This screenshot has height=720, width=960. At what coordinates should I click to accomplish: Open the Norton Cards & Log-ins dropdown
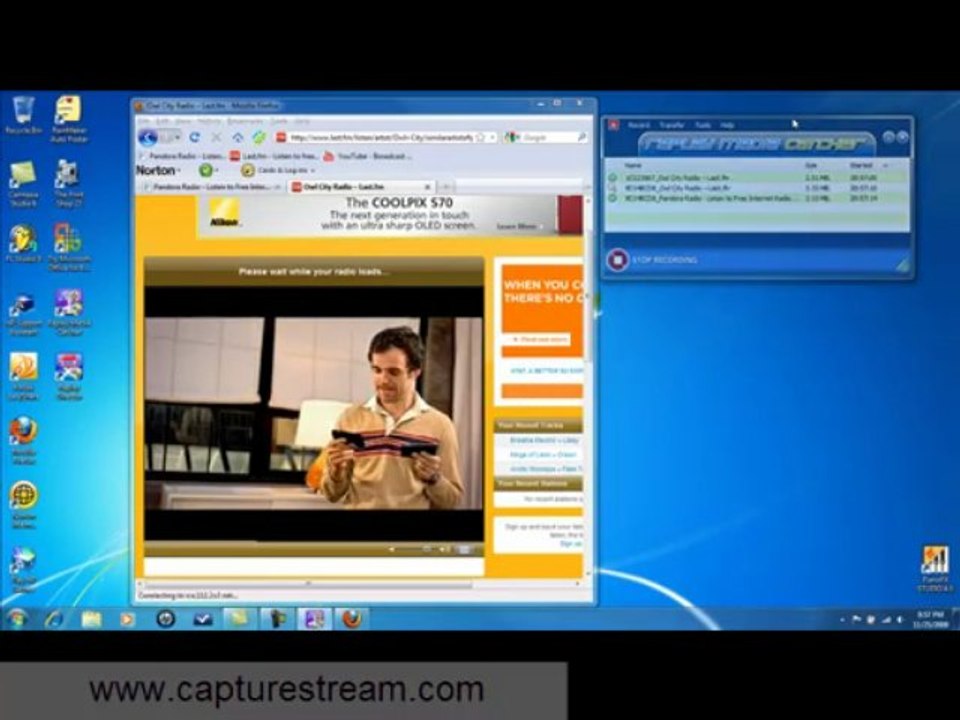(279, 170)
